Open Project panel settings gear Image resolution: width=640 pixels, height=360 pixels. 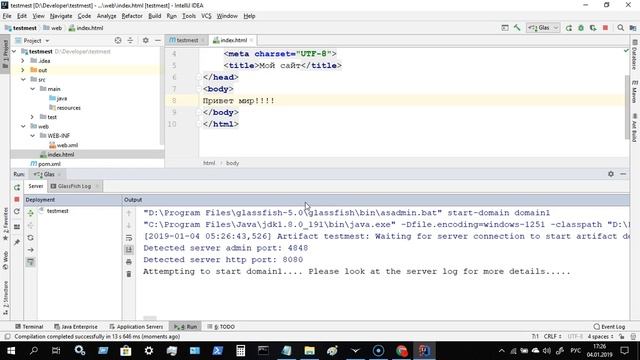click(x=145, y=40)
